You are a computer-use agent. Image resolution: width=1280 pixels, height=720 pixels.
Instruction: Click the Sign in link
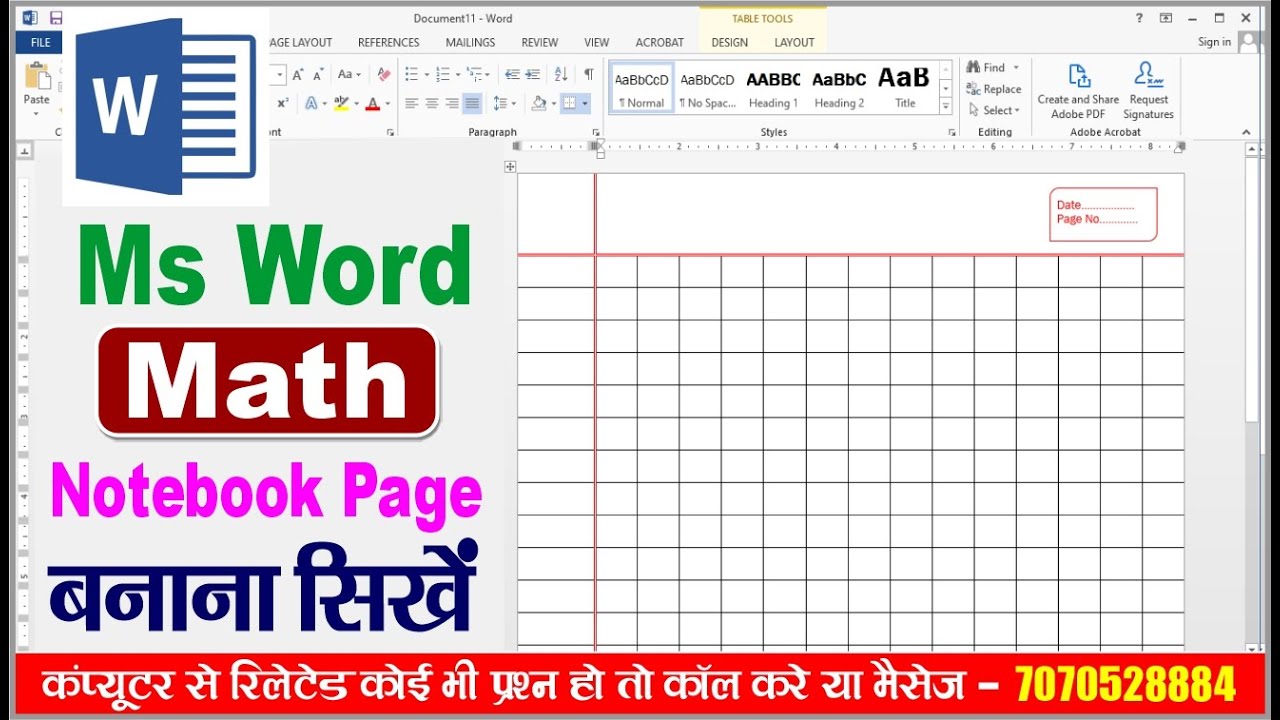pos(1215,42)
